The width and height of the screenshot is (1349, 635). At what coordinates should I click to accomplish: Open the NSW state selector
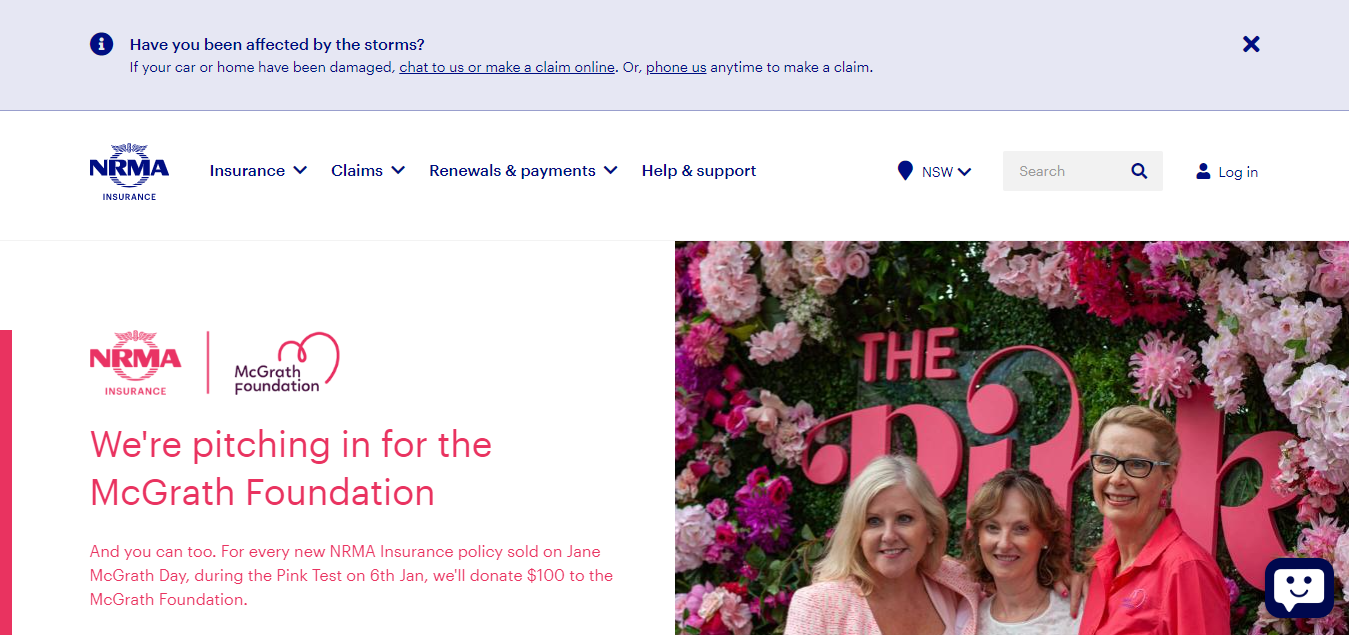click(x=946, y=172)
